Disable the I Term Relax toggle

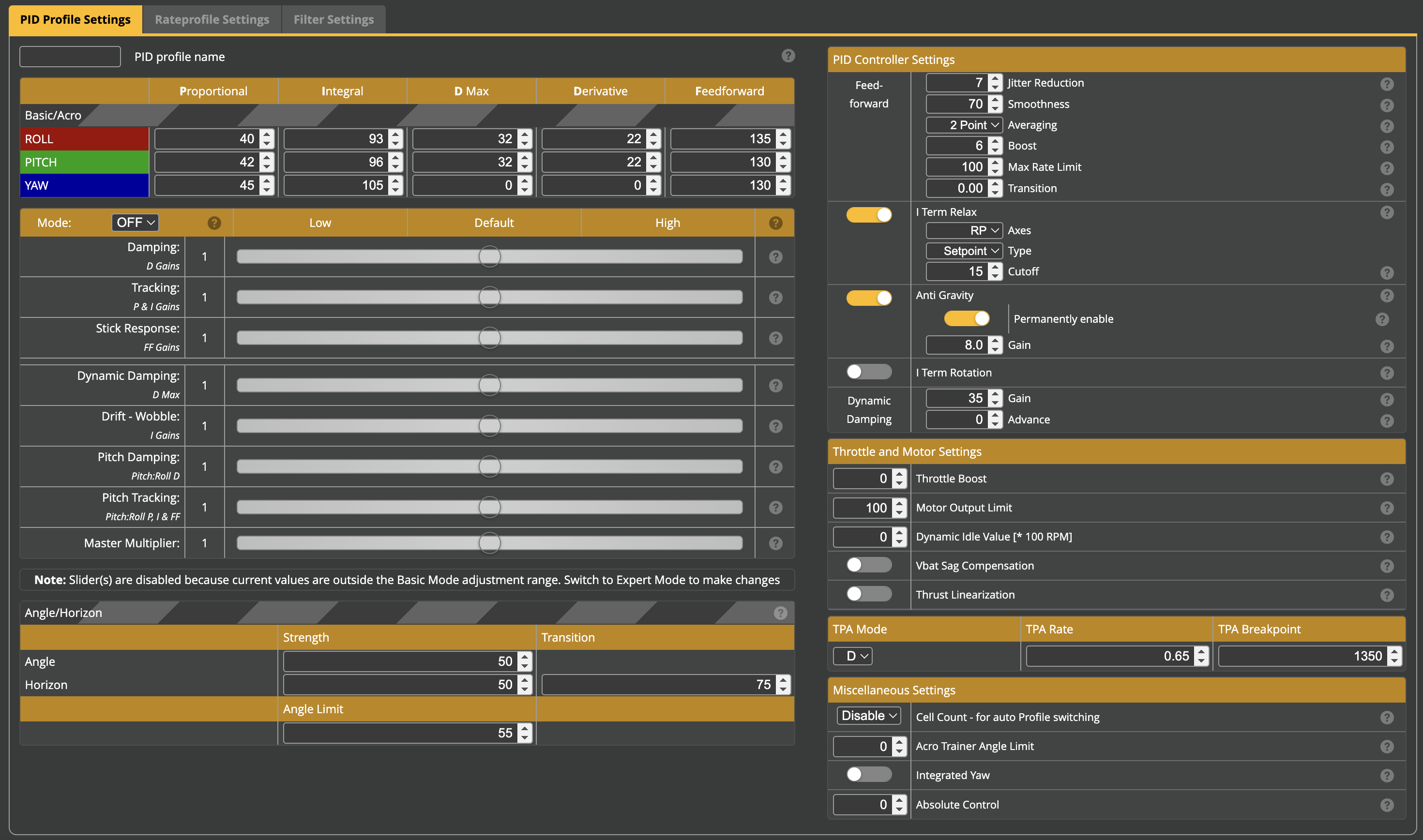point(868,214)
